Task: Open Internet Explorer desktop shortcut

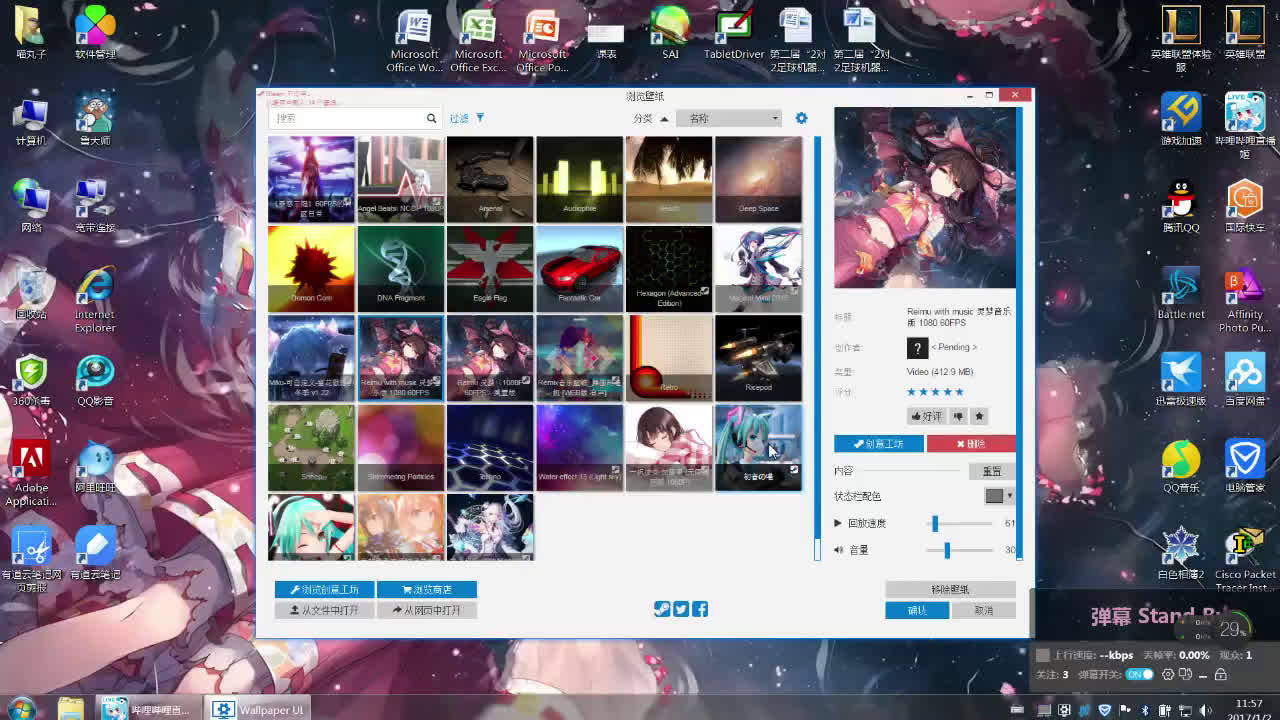Action: click(x=95, y=300)
